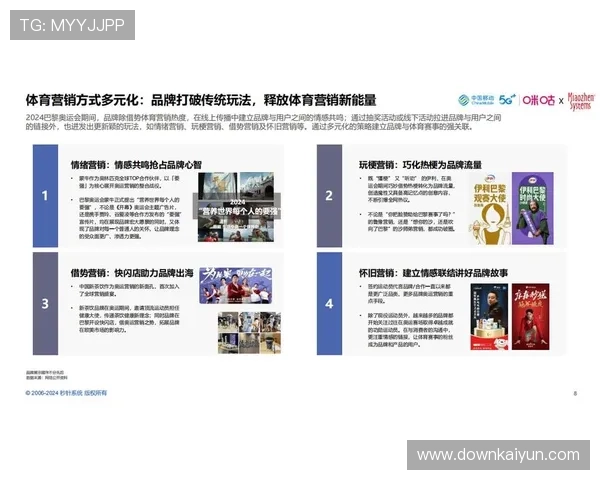This screenshot has height=480, width=600.
Task: Click copyright line 2006-2024 秒针系统 版权所有
Action: [66, 393]
